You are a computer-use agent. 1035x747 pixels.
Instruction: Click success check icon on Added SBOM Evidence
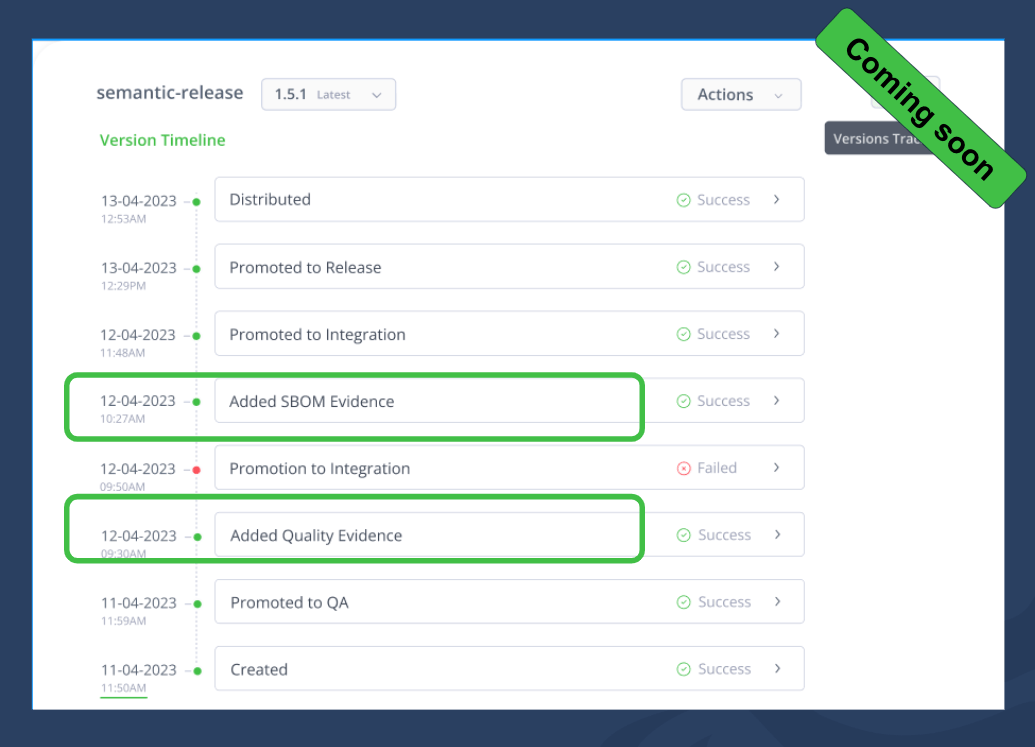[x=684, y=401]
